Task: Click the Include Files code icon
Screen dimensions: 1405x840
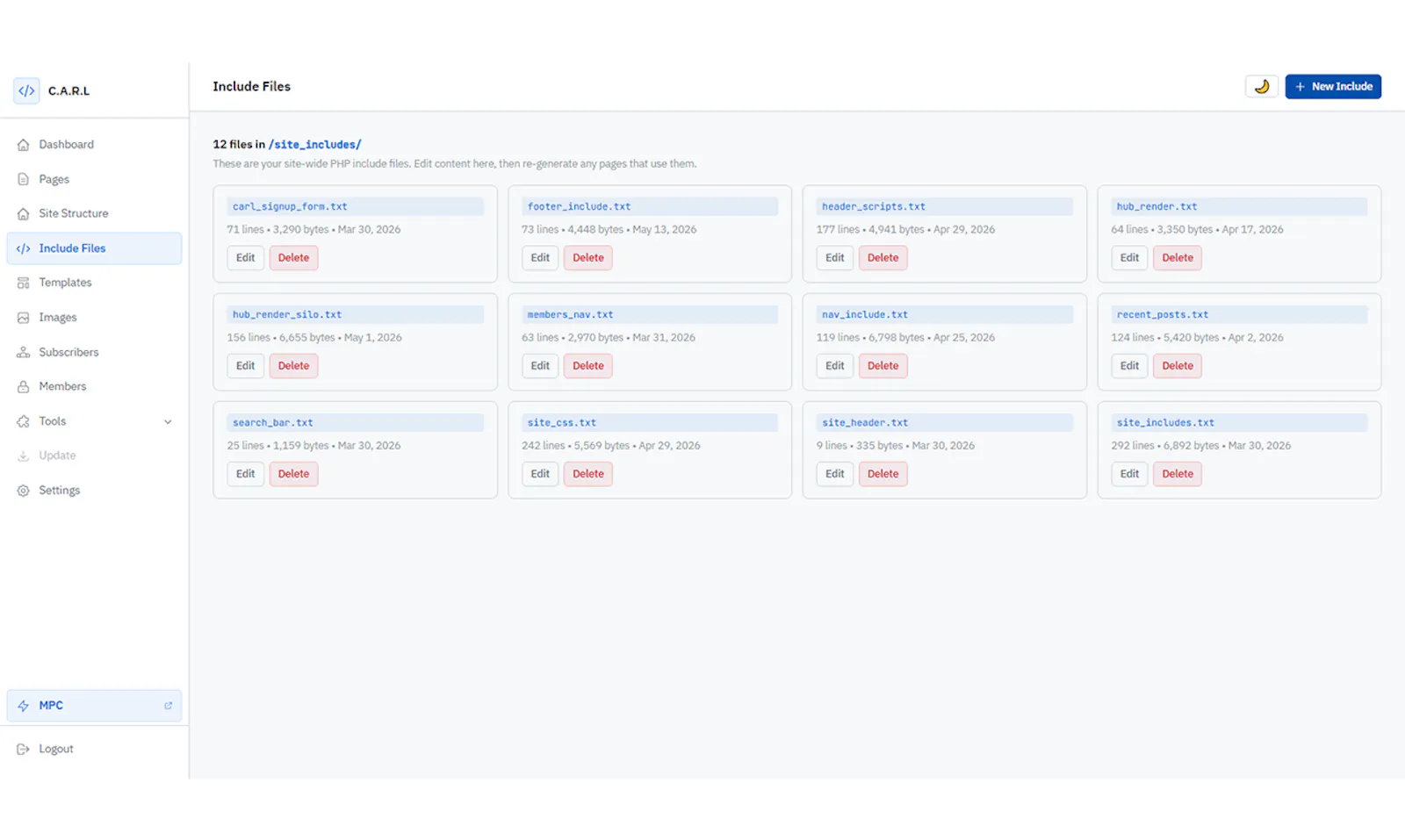Action: pyautogui.click(x=23, y=248)
